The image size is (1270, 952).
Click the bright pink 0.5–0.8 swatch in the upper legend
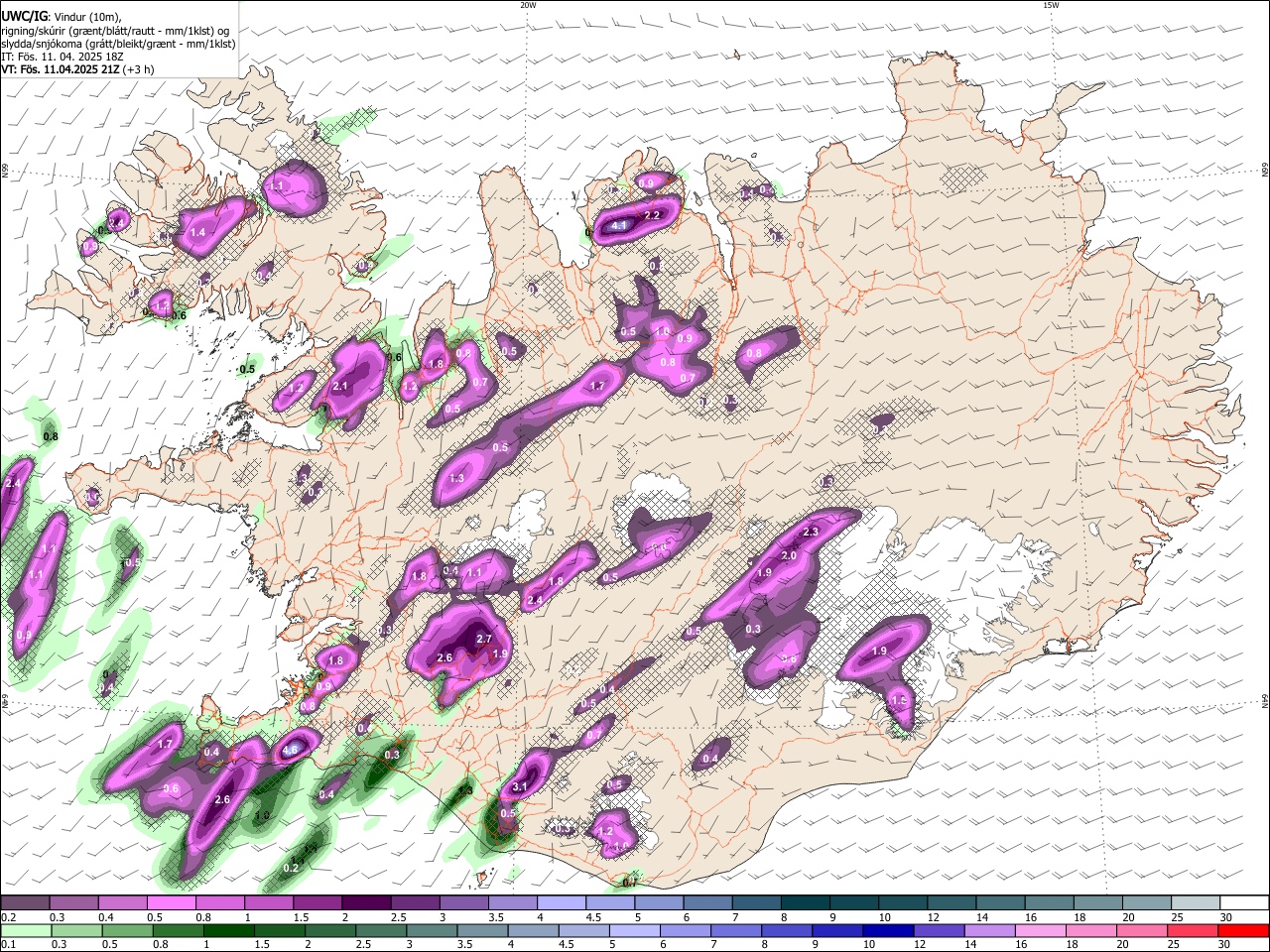[x=171, y=903]
